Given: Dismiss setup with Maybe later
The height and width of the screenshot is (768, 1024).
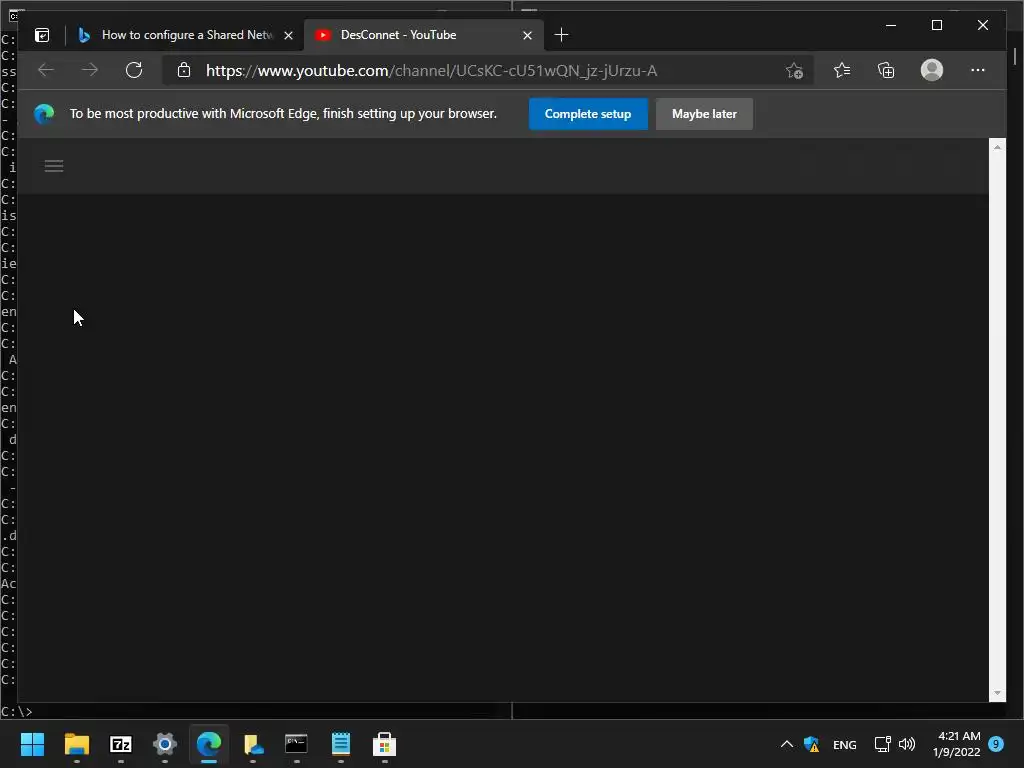Looking at the screenshot, I should coord(704,114).
